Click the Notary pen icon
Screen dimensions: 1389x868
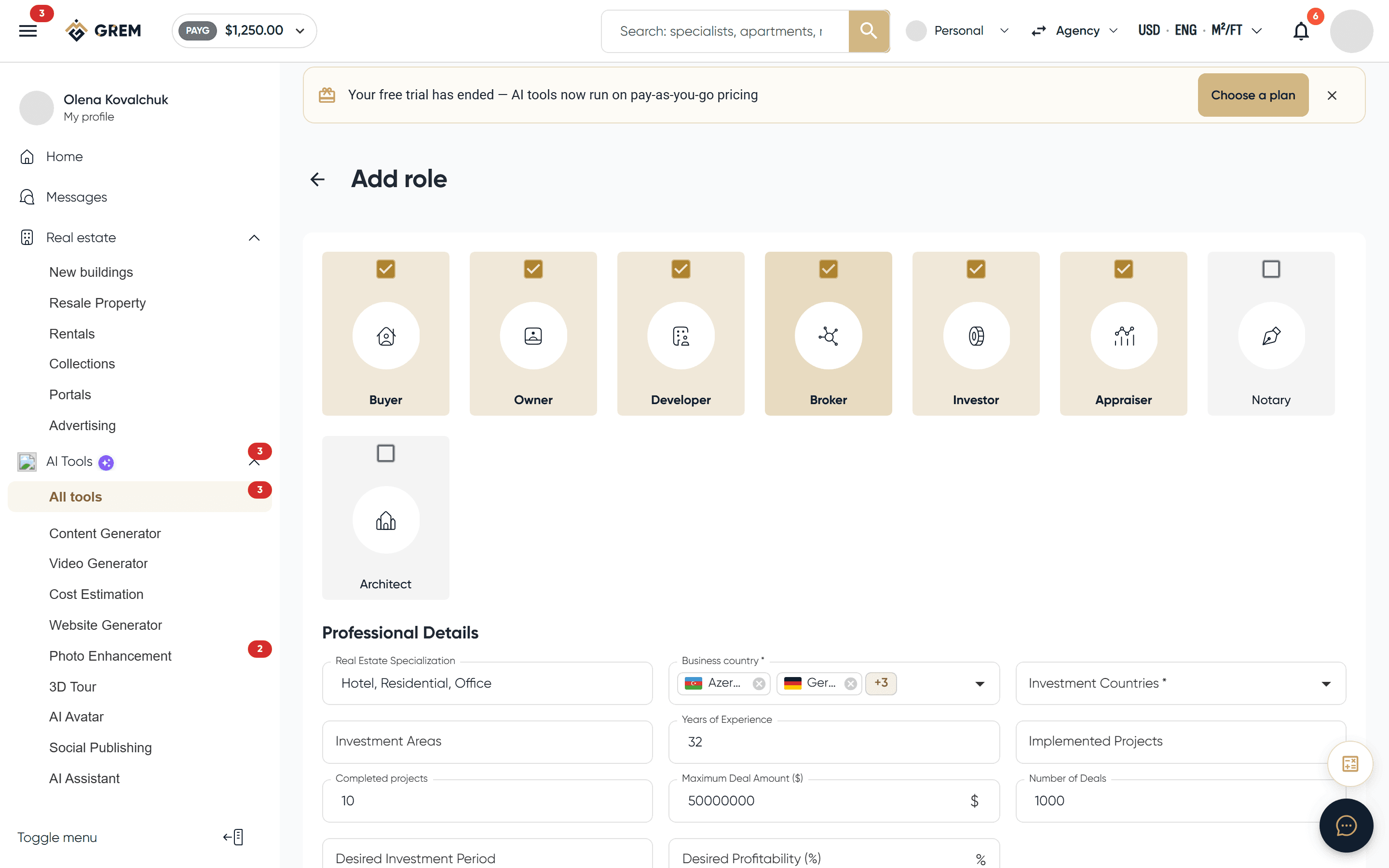1271,336
